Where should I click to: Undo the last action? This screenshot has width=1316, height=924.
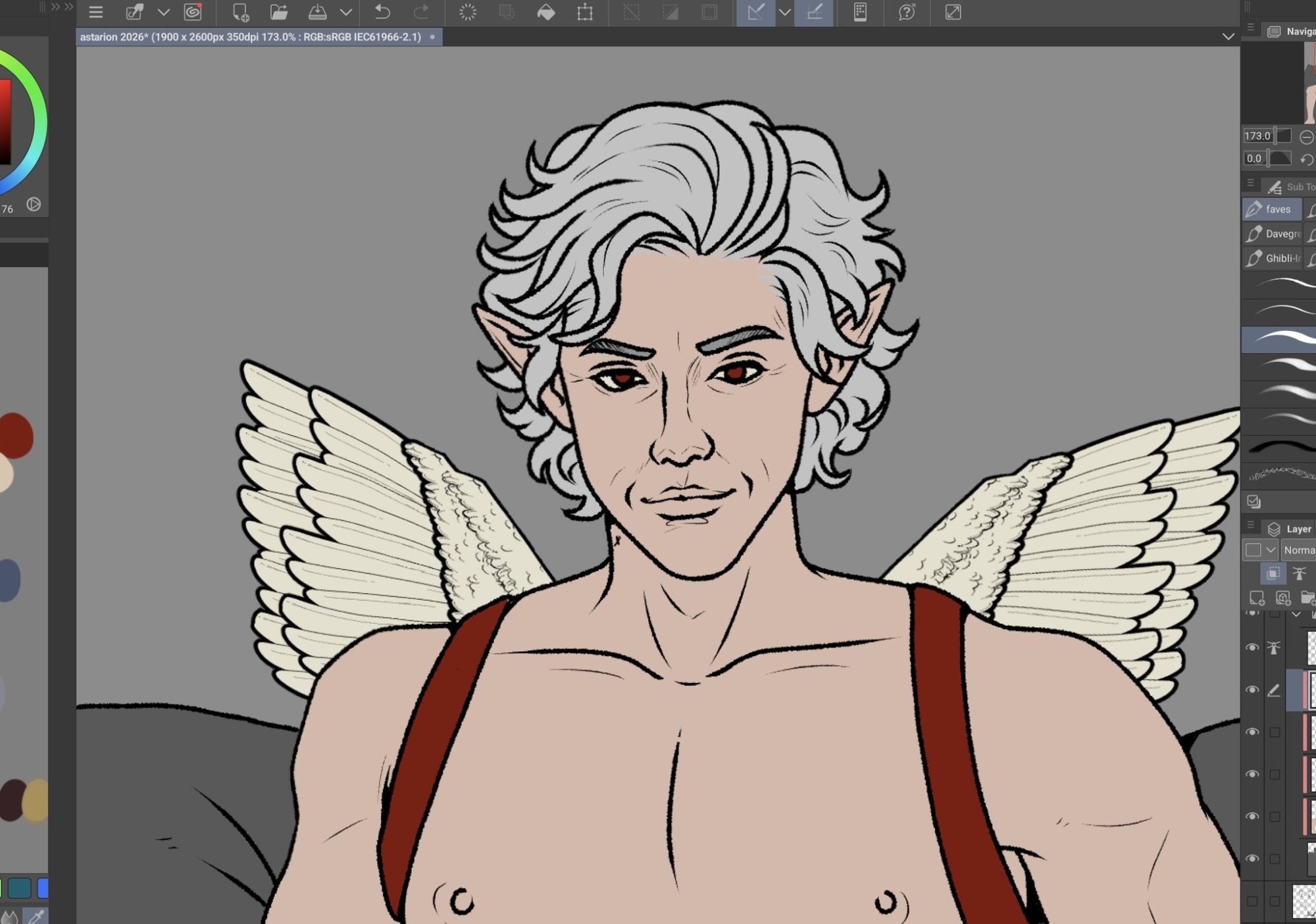[382, 12]
